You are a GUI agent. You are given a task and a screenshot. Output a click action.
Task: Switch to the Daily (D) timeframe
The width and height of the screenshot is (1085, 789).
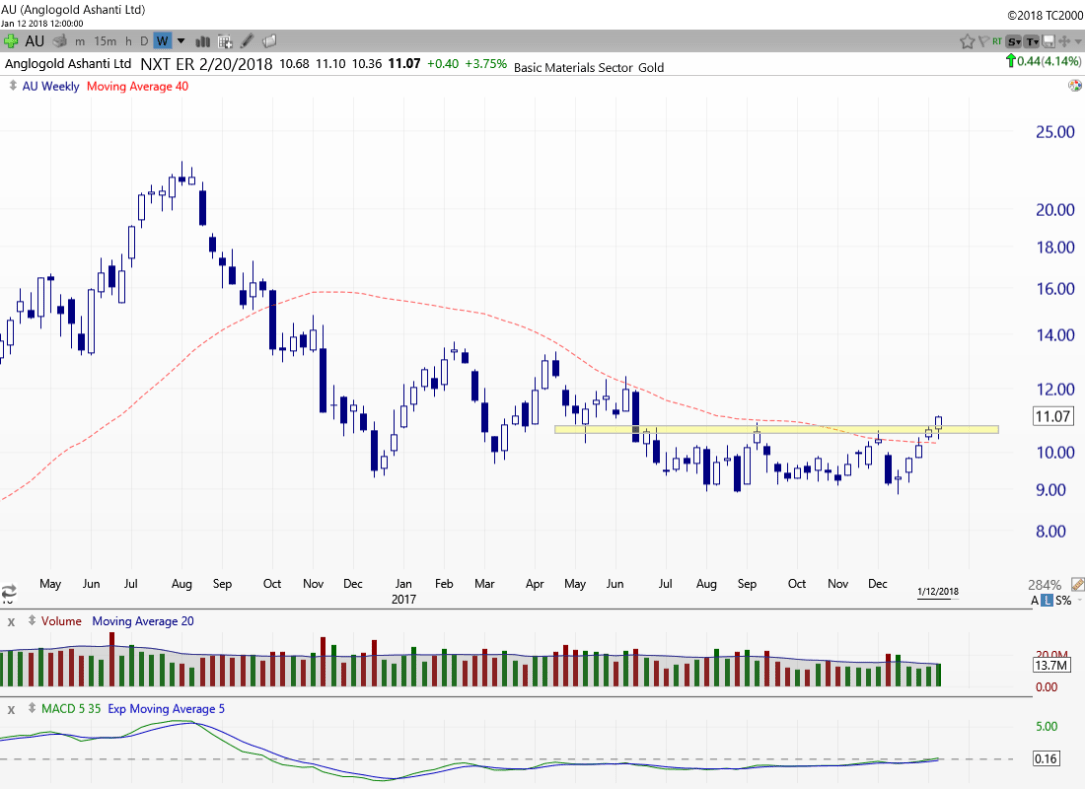tap(144, 41)
